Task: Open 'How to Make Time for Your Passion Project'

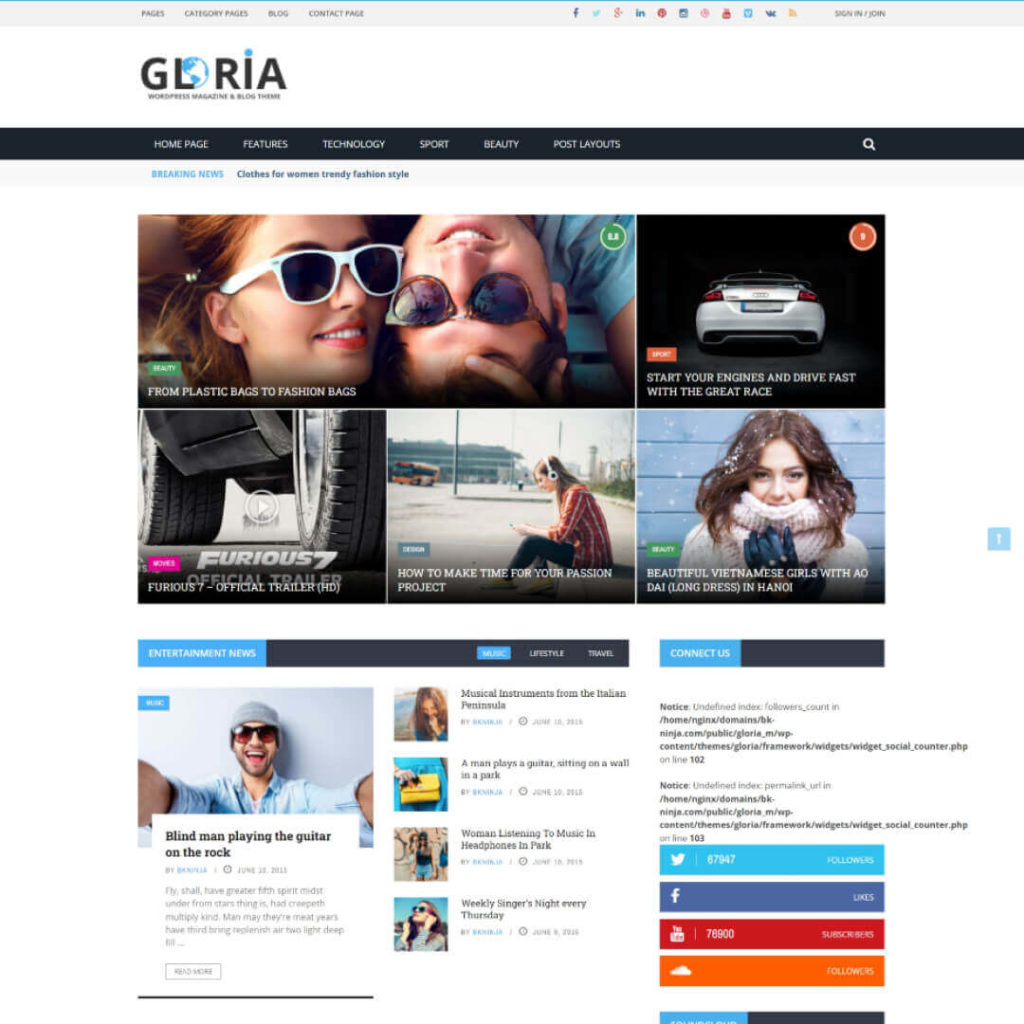Action: click(x=504, y=580)
